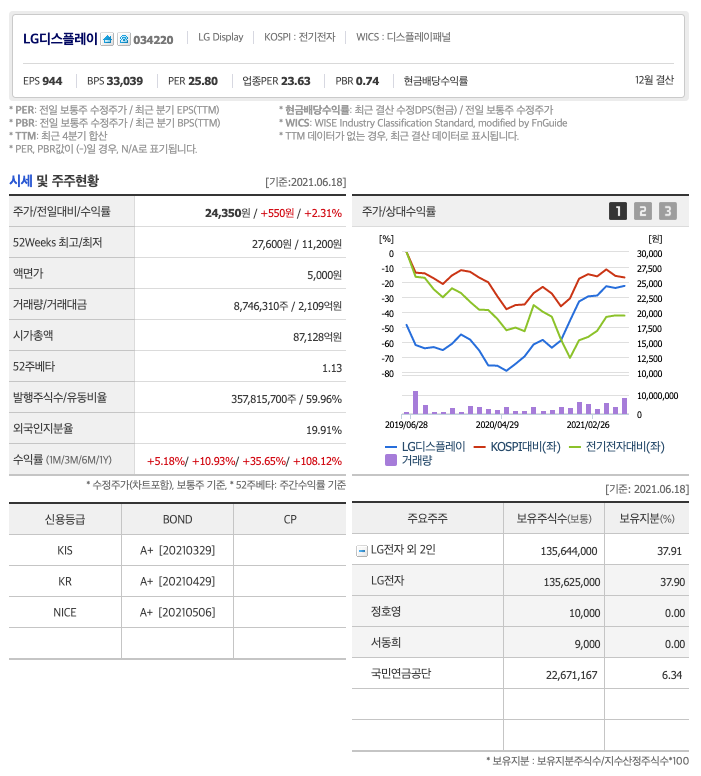Image resolution: width=701 pixels, height=776 pixels.
Task: Toggle KOSPI대비(좌) red legend entry
Action: (x=517, y=446)
